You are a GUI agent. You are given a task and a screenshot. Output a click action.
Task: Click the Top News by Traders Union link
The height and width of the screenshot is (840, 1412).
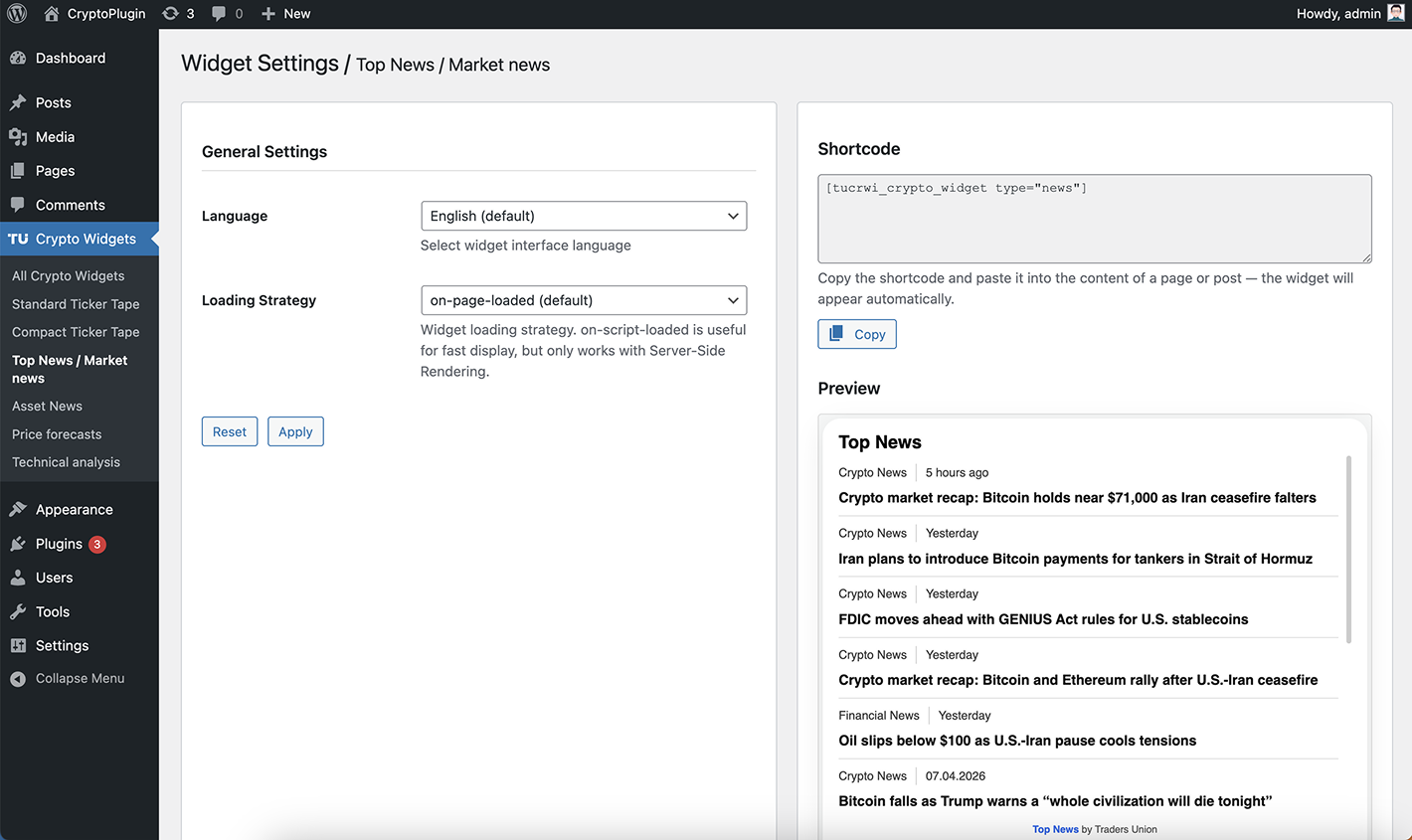click(1055, 829)
